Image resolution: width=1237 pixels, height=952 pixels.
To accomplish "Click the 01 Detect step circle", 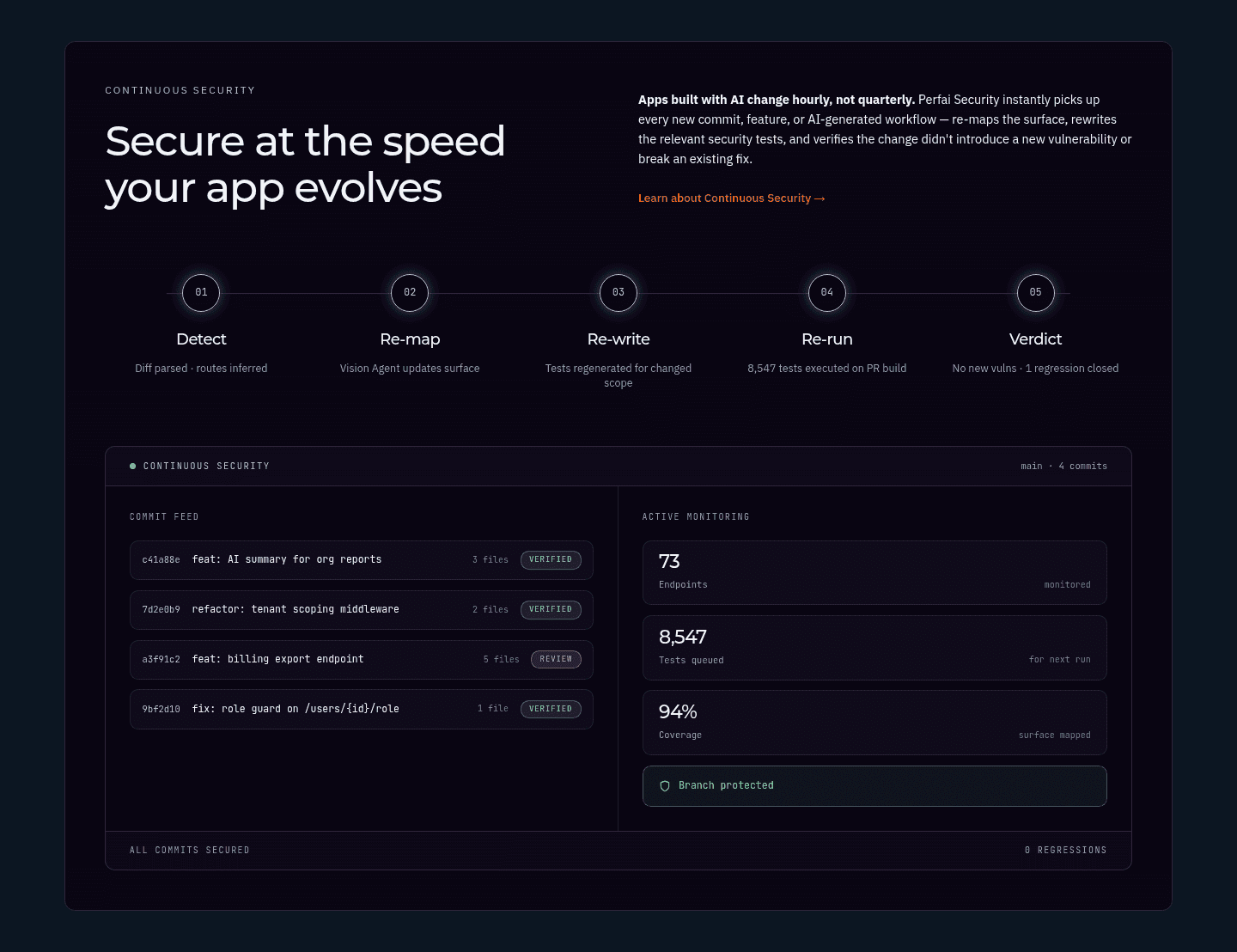I will (201, 293).
